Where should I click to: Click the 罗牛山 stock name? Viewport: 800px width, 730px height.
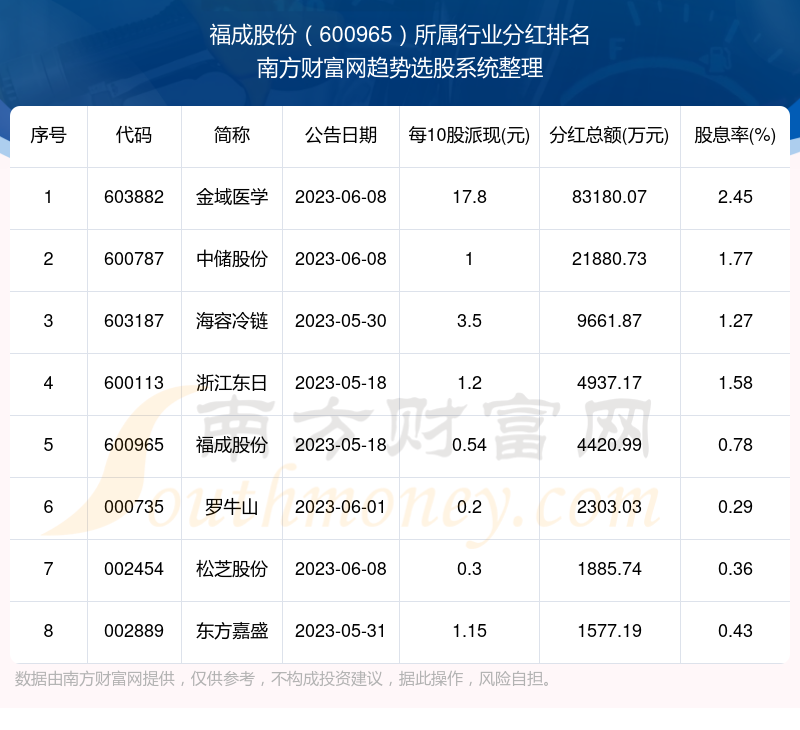click(x=232, y=507)
